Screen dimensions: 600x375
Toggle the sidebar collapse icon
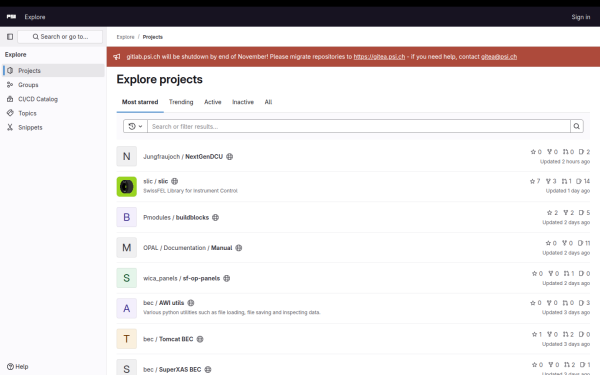[x=10, y=37]
